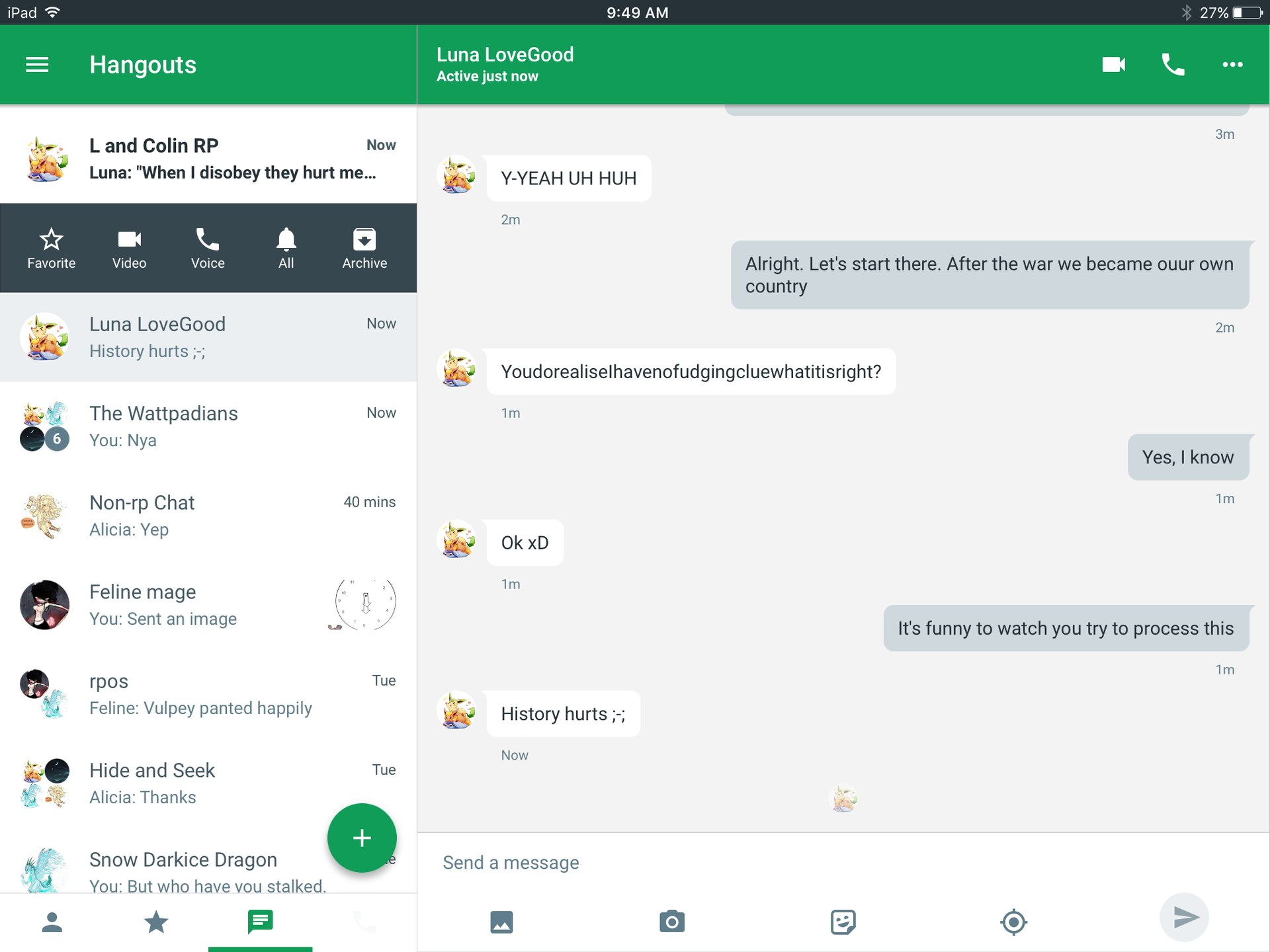
Task: Tap the L and Colin RP avatar
Action: [45, 159]
